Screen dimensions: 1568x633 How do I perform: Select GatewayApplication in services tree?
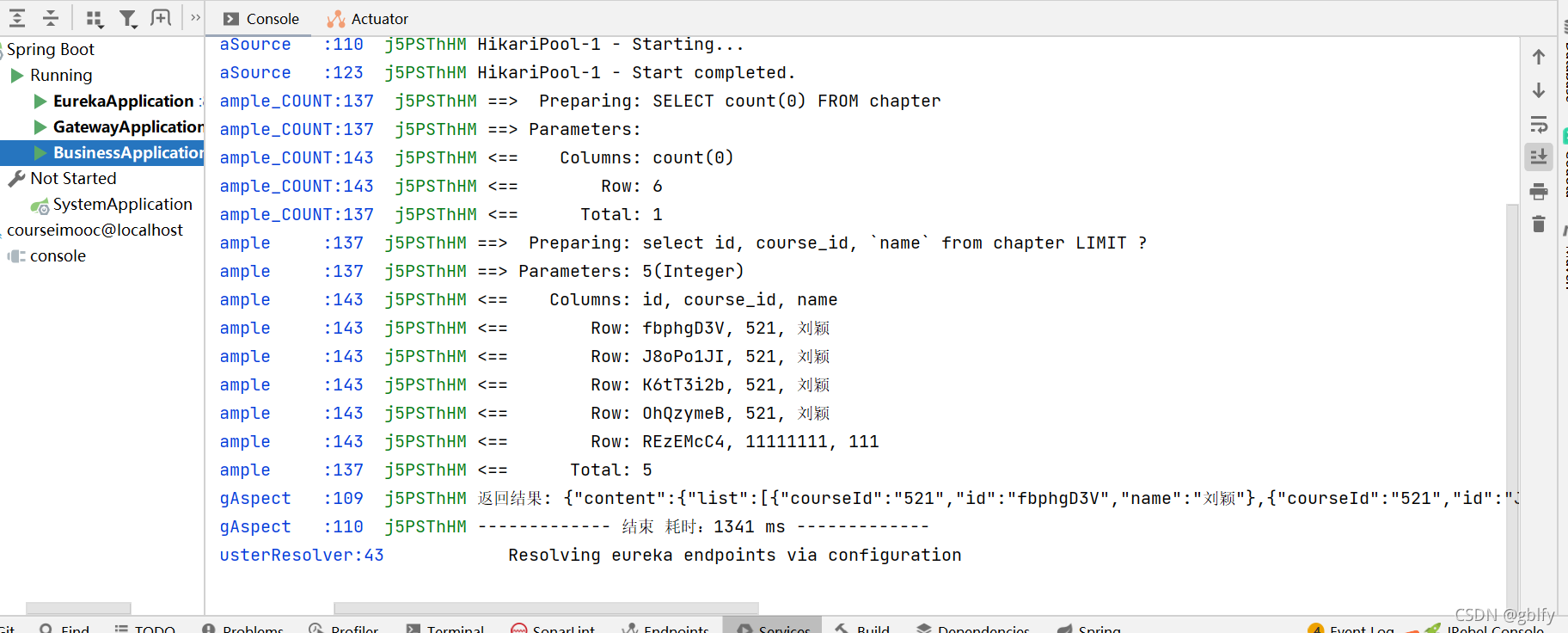tap(128, 126)
